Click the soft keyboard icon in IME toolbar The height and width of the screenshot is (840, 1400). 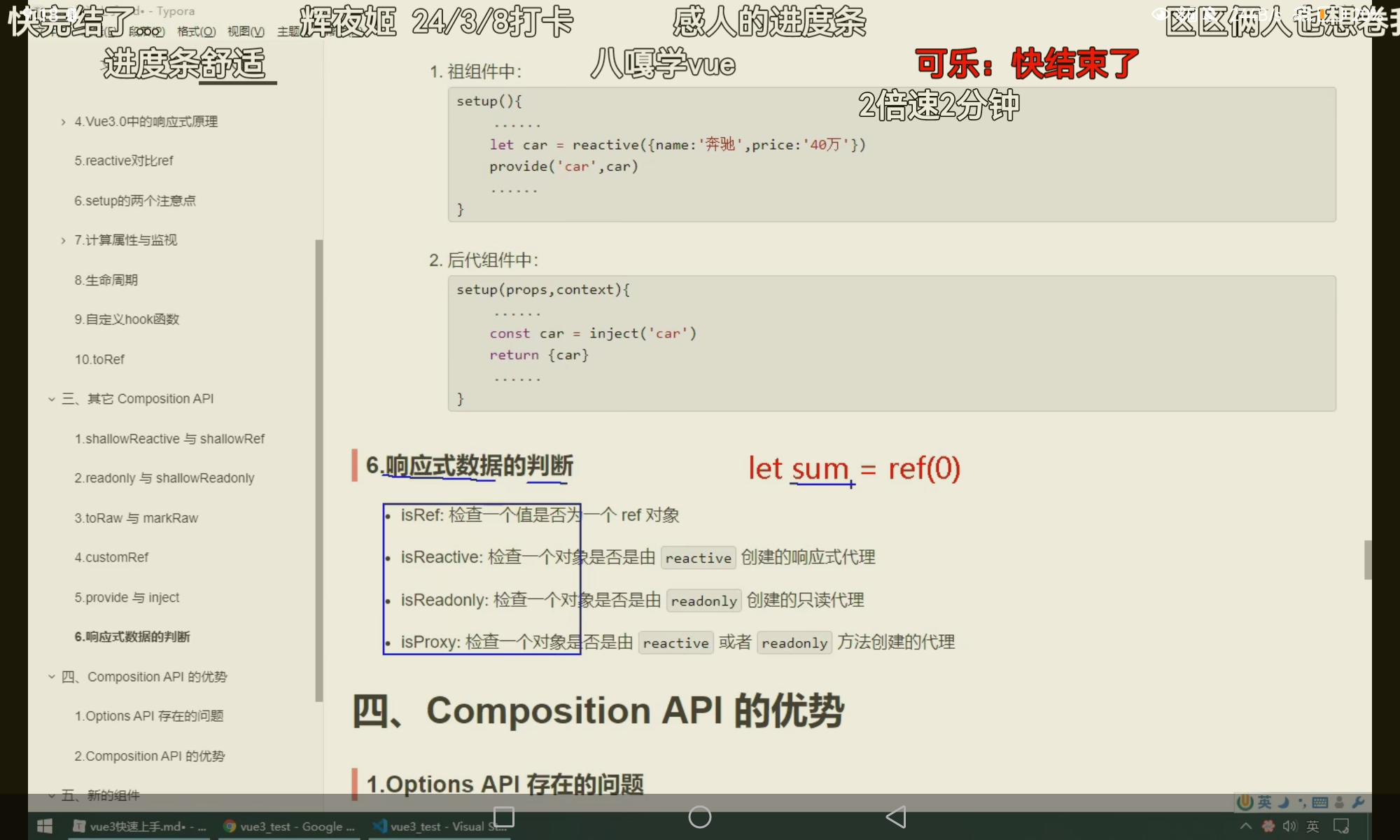1320,802
